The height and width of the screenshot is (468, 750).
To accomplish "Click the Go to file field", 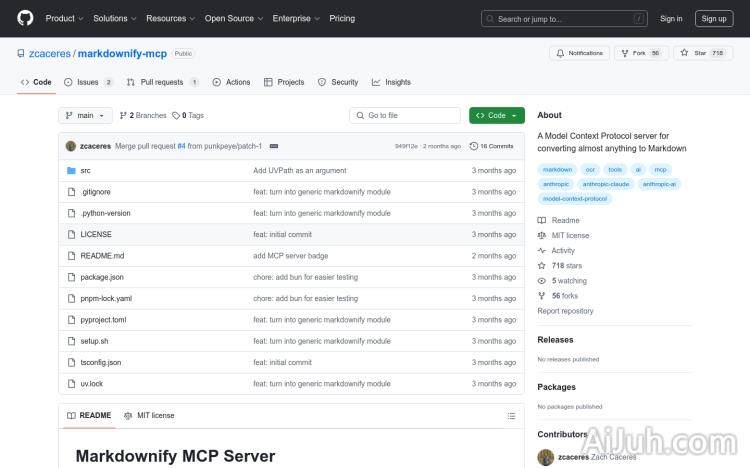I will click(405, 116).
